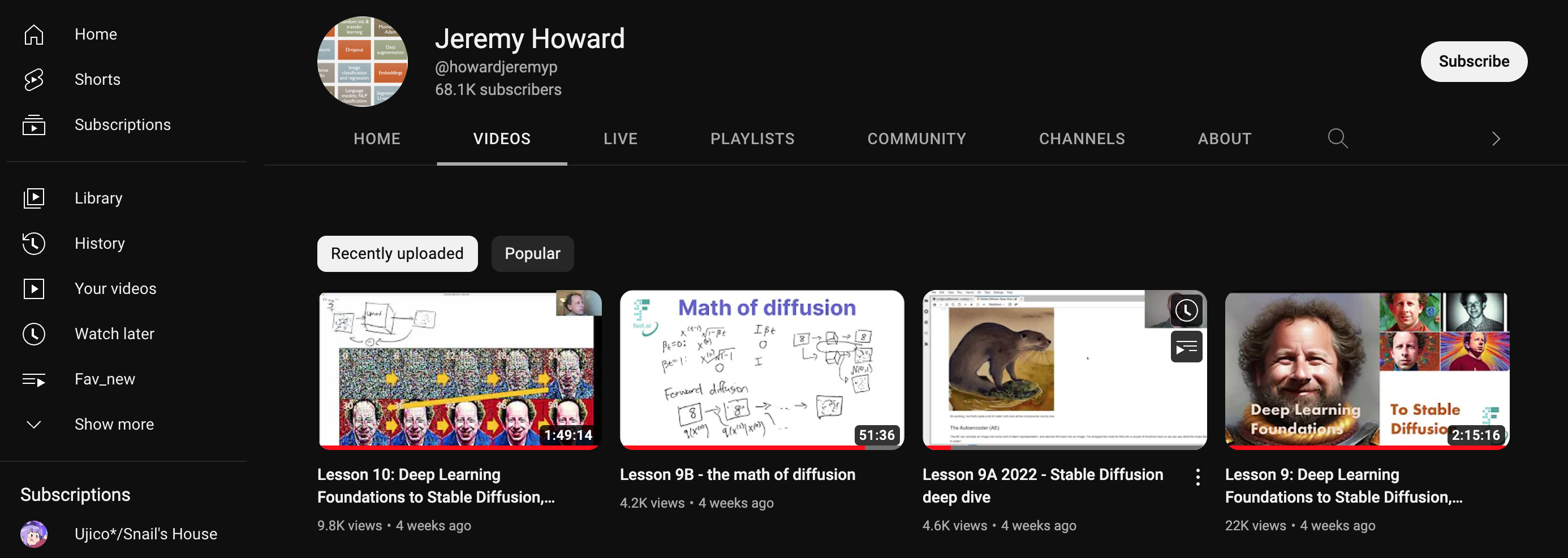The height and width of the screenshot is (558, 1568).
Task: Click 22K views under Lesson 9
Action: [x=1255, y=525]
